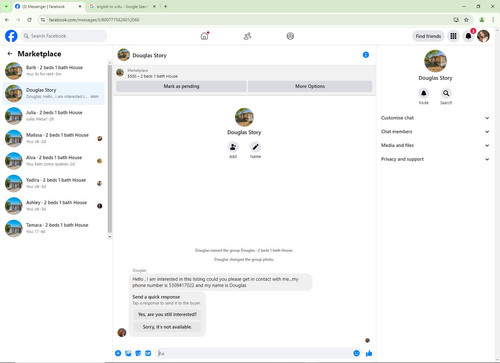Click the Facebook logo icon
The image size is (500, 363).
point(11,36)
